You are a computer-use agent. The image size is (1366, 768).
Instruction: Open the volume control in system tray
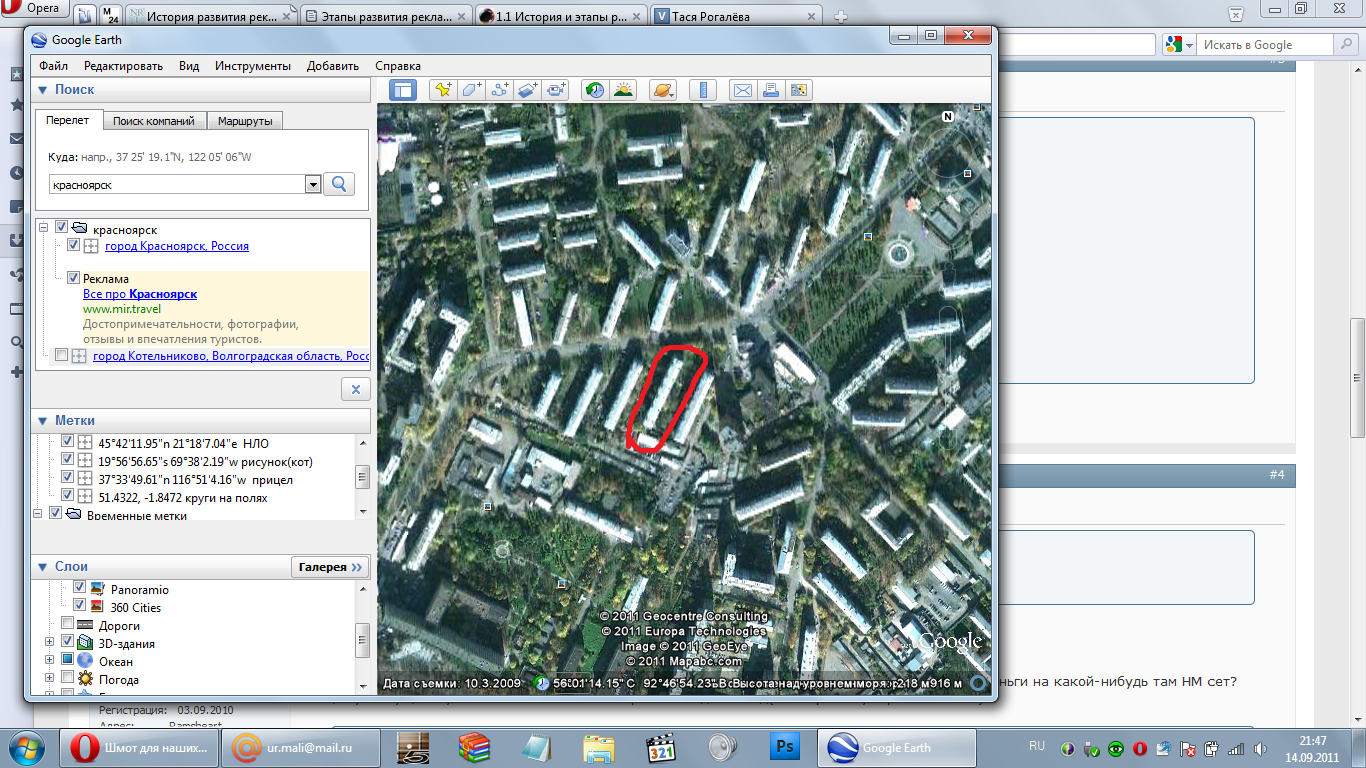[1261, 748]
